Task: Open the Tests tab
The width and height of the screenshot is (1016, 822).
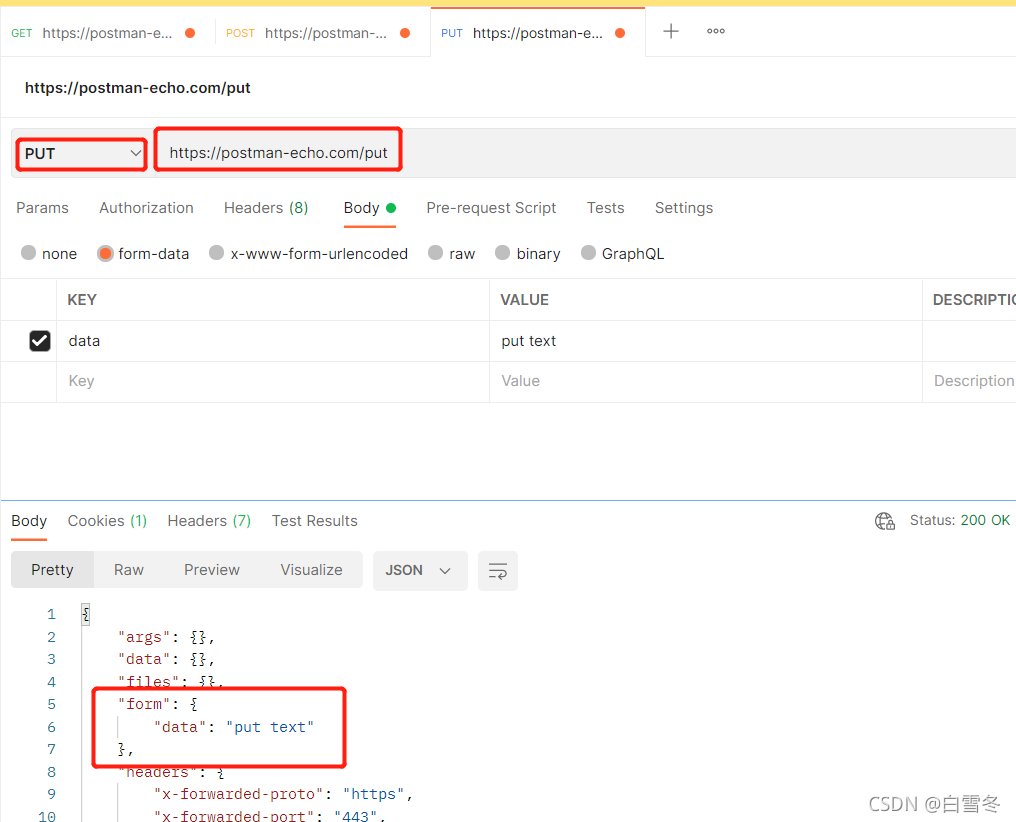Action: click(x=605, y=208)
